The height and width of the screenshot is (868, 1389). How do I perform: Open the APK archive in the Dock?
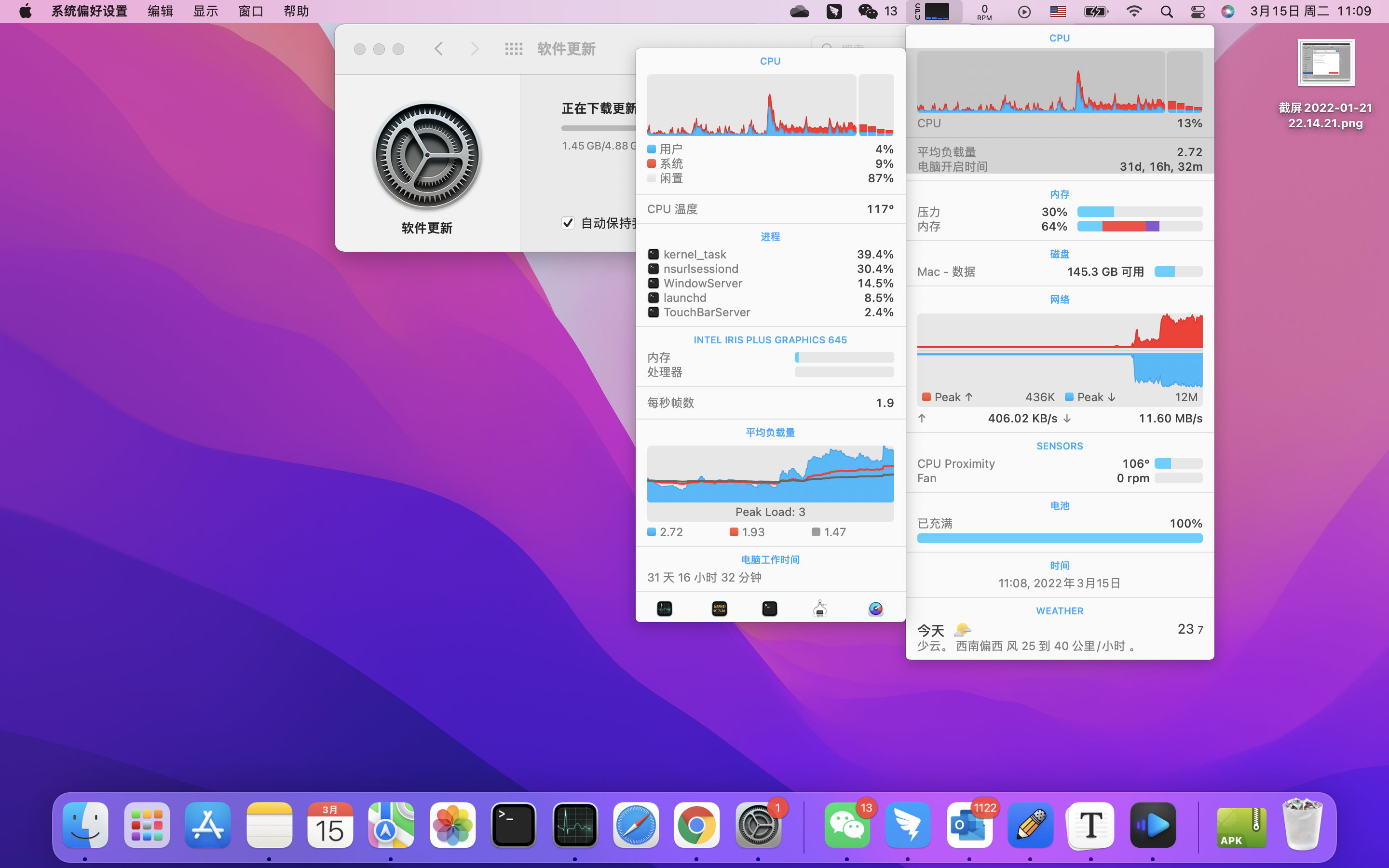(x=1241, y=827)
